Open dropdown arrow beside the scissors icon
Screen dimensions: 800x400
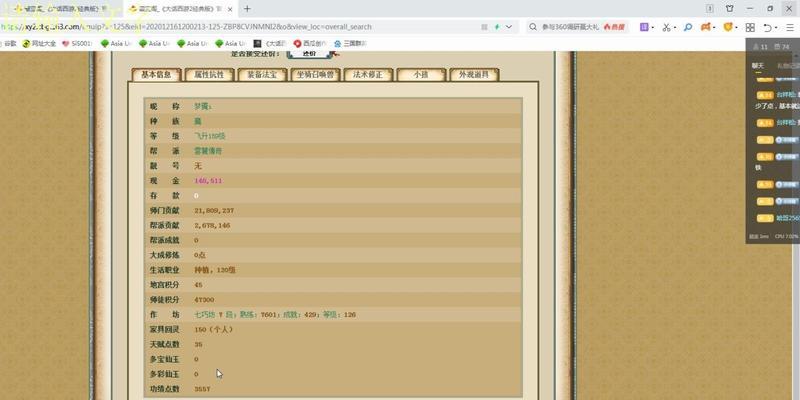coord(677,27)
